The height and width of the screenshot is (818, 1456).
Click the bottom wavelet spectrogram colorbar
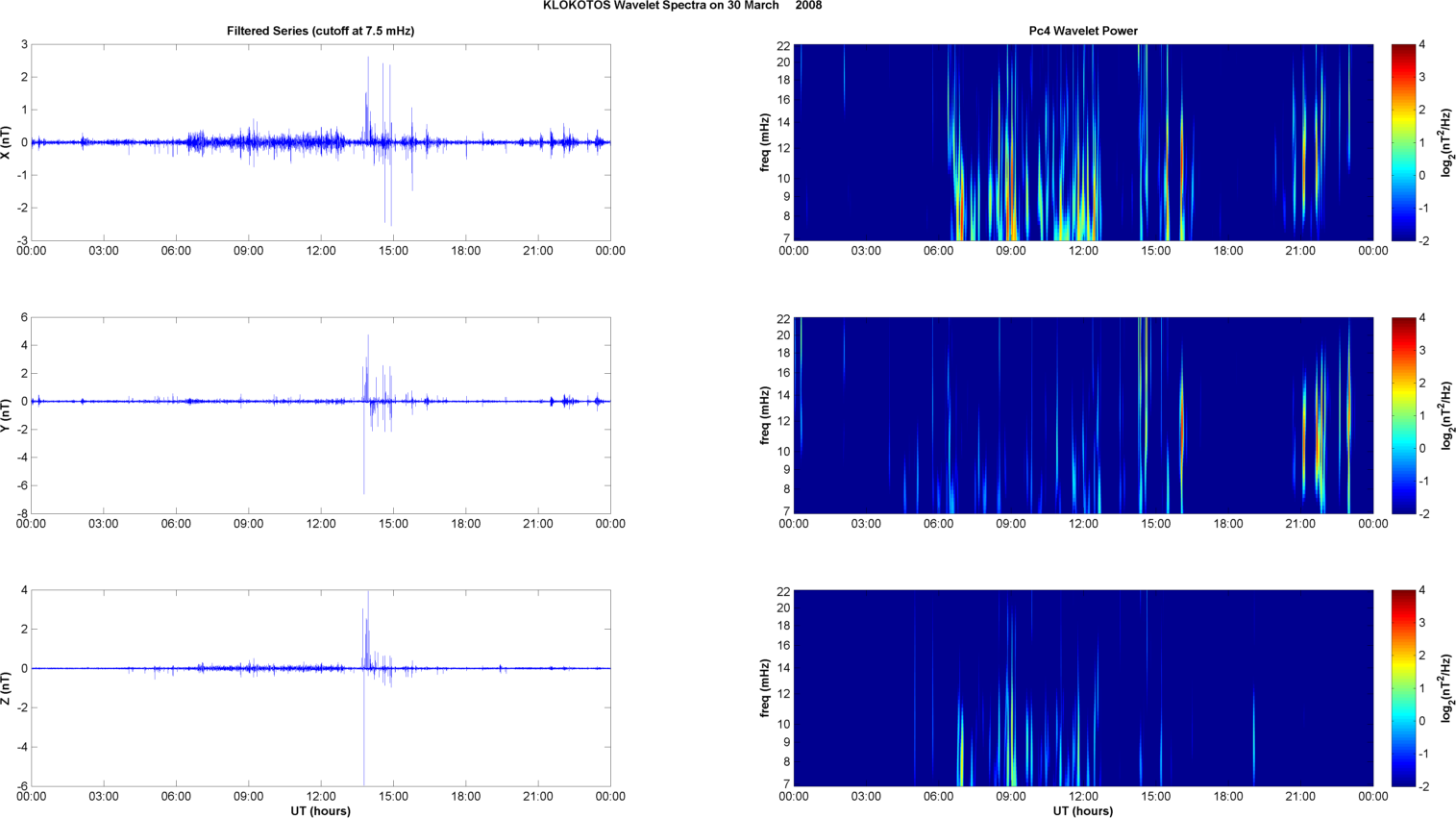(1403, 688)
